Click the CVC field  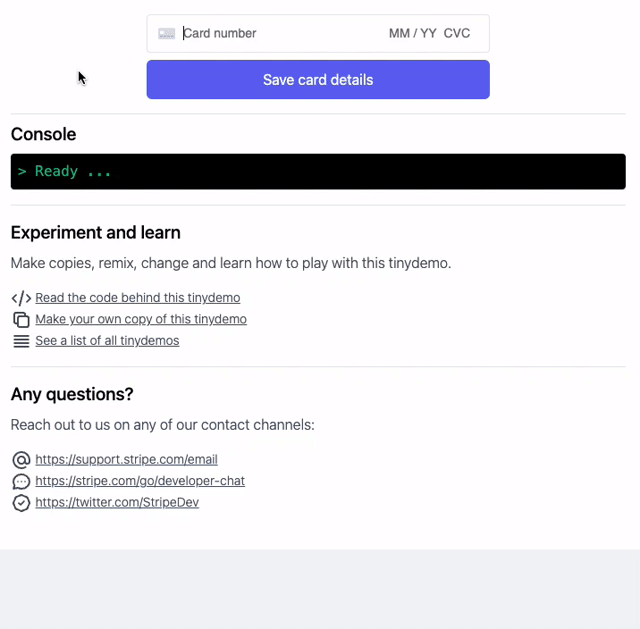[457, 33]
